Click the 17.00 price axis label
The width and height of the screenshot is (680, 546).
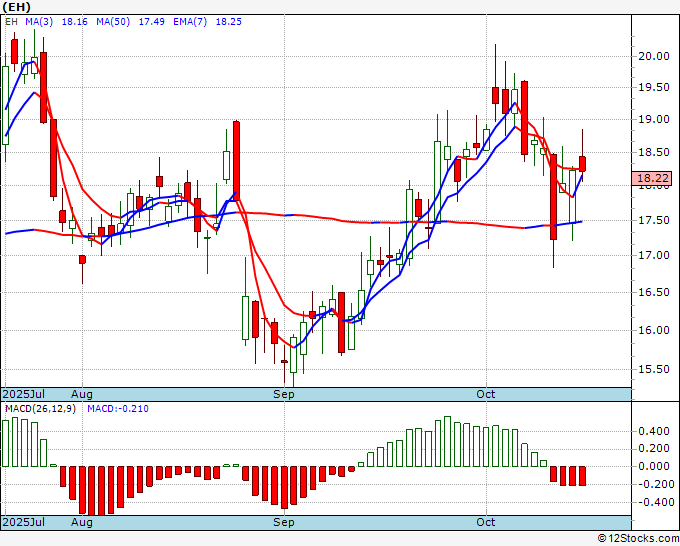654,255
